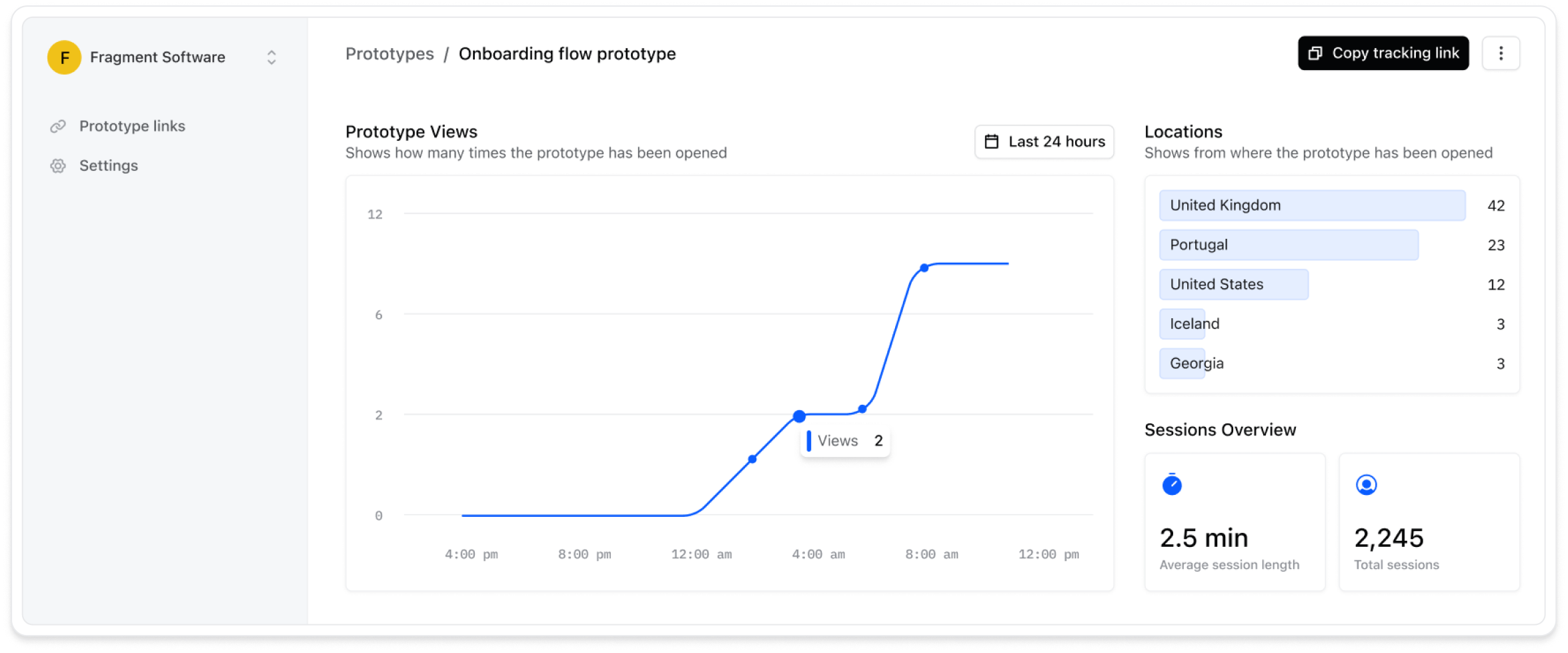Open Settings via the gear icon

(x=58, y=165)
